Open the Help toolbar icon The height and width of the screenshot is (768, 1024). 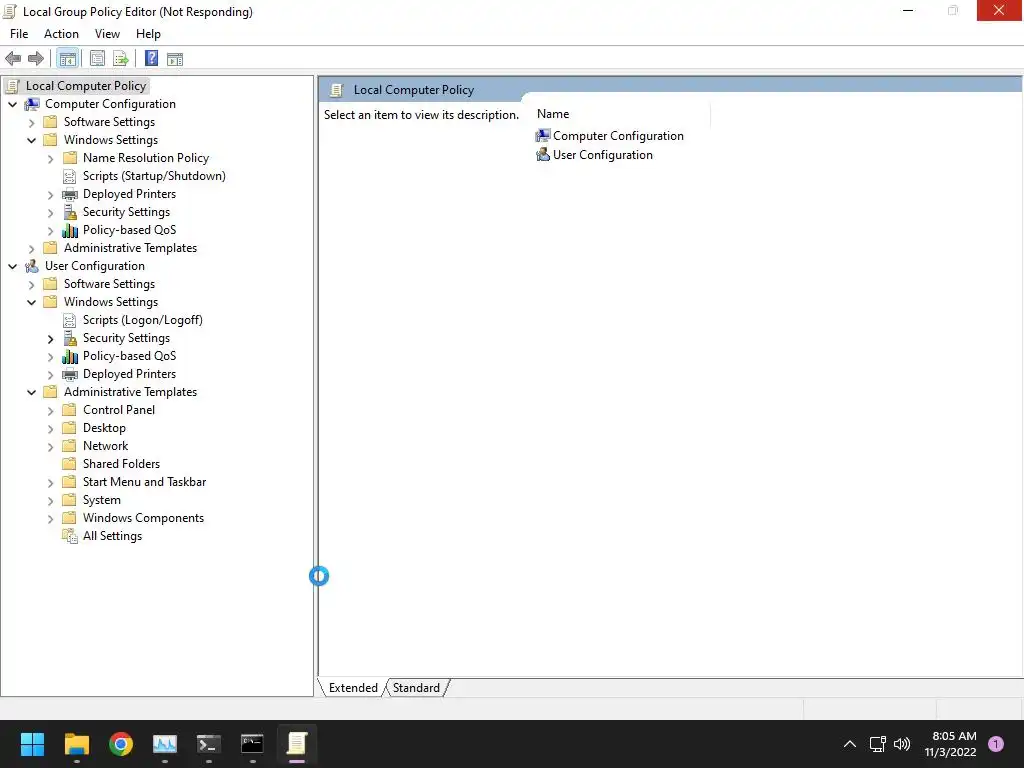coord(152,59)
